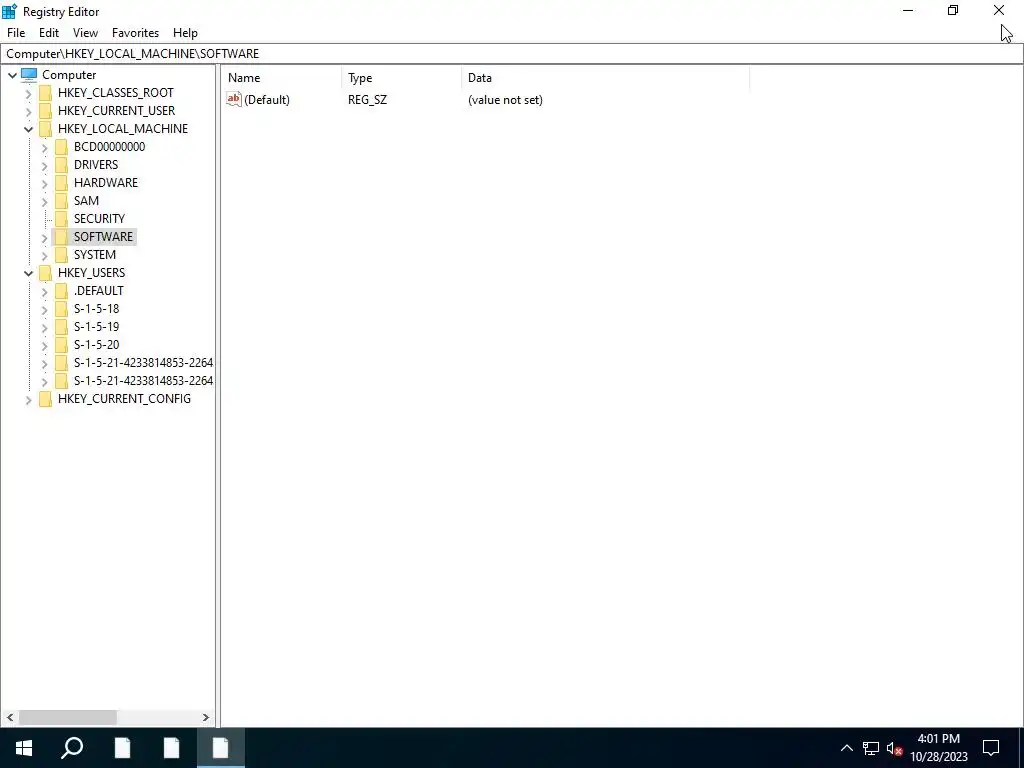The height and width of the screenshot is (768, 1024).
Task: Expand the HKEY_CURRENT_CONFIG chevron
Action: coord(28,400)
